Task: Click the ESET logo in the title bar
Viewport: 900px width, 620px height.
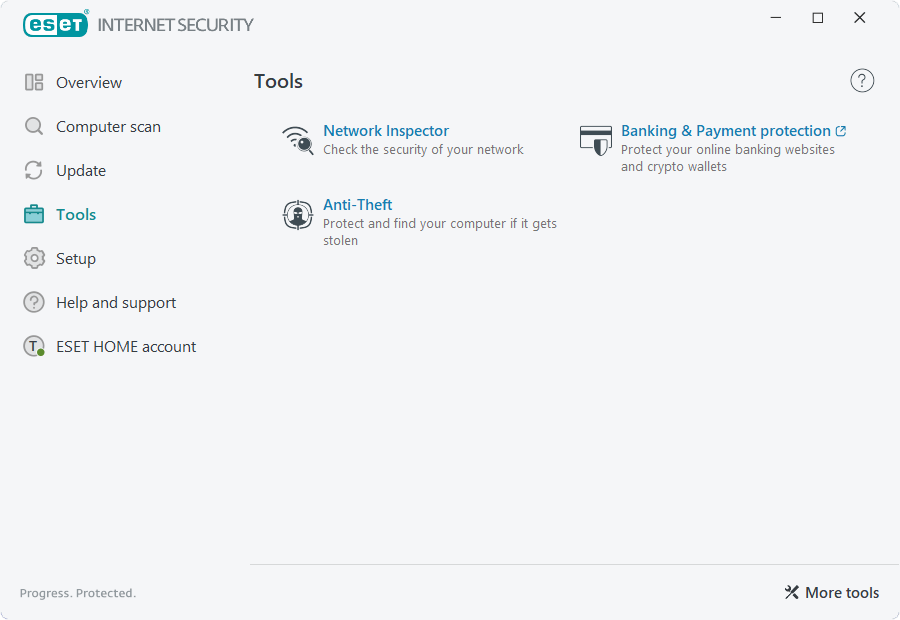Action: pos(56,24)
